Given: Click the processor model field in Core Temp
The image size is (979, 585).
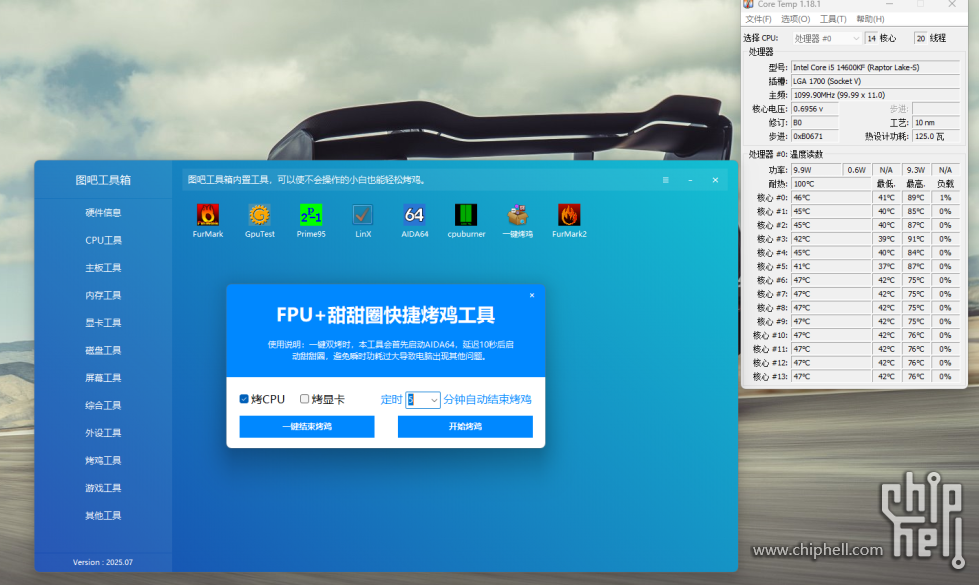Looking at the screenshot, I should coord(875,67).
